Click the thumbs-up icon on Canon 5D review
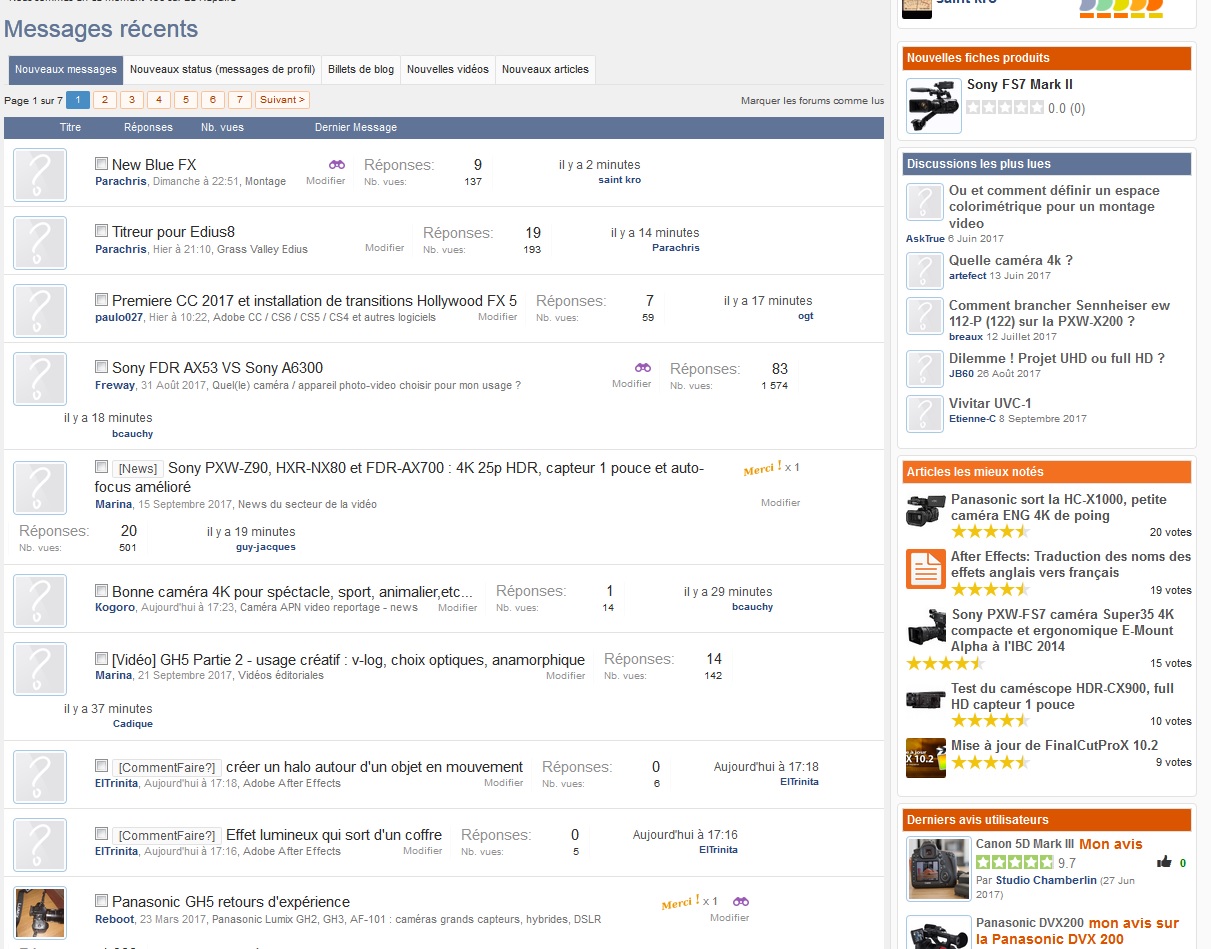1211x949 pixels. (1164, 861)
